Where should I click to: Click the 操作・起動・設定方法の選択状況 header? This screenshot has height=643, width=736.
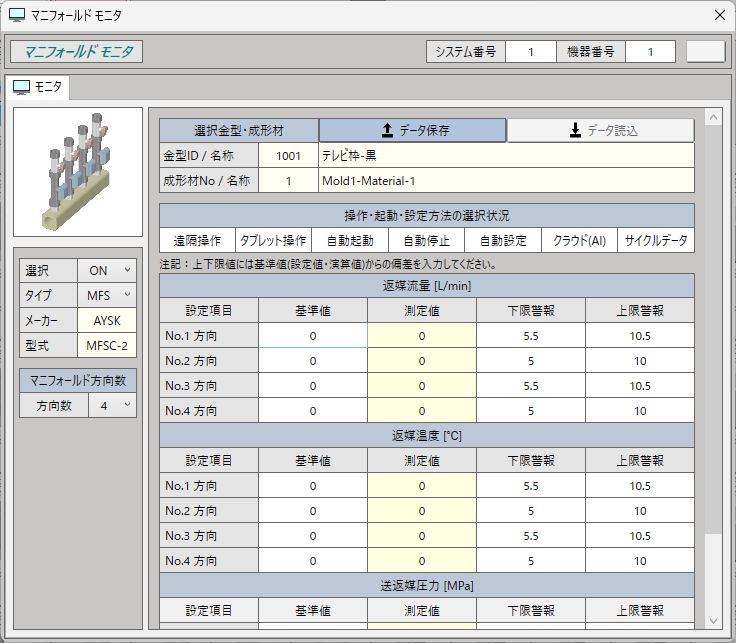pyautogui.click(x=427, y=215)
